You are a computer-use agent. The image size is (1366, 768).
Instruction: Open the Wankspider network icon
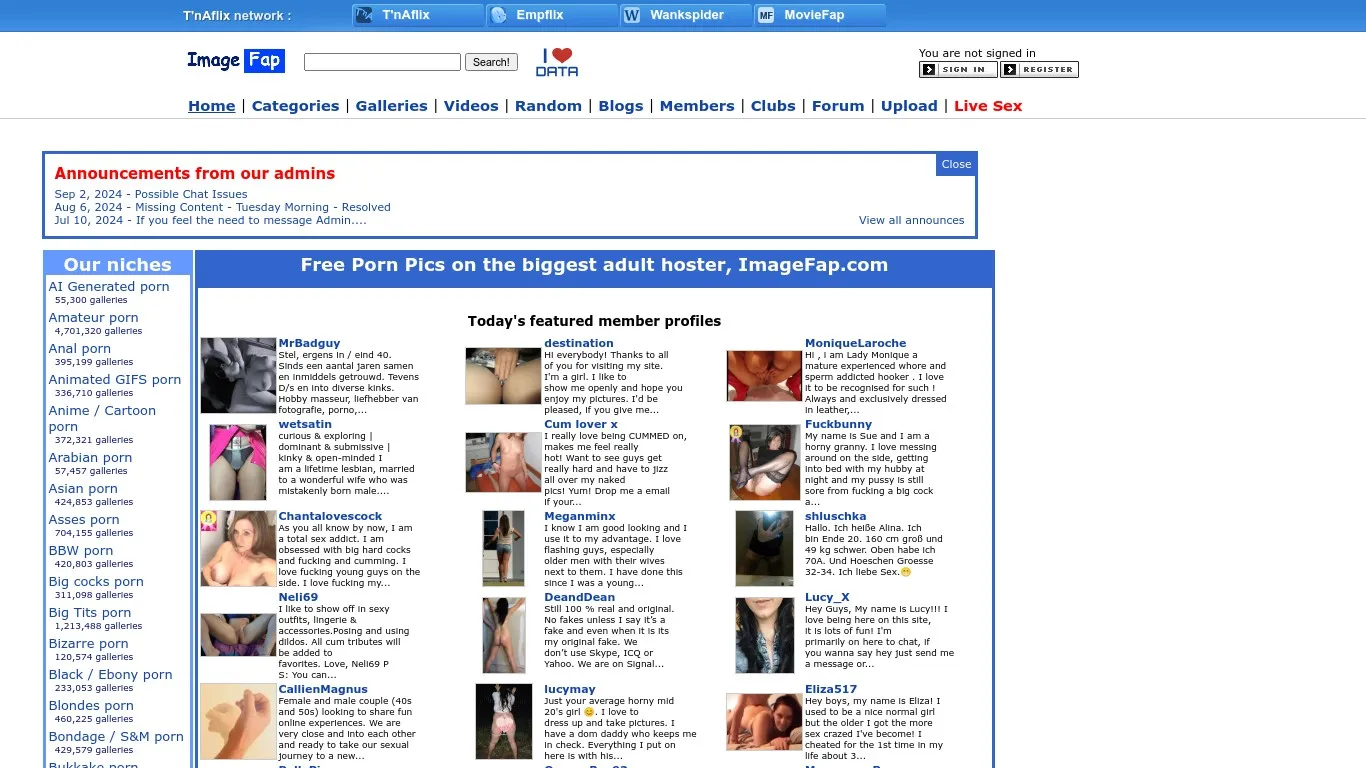(x=685, y=15)
